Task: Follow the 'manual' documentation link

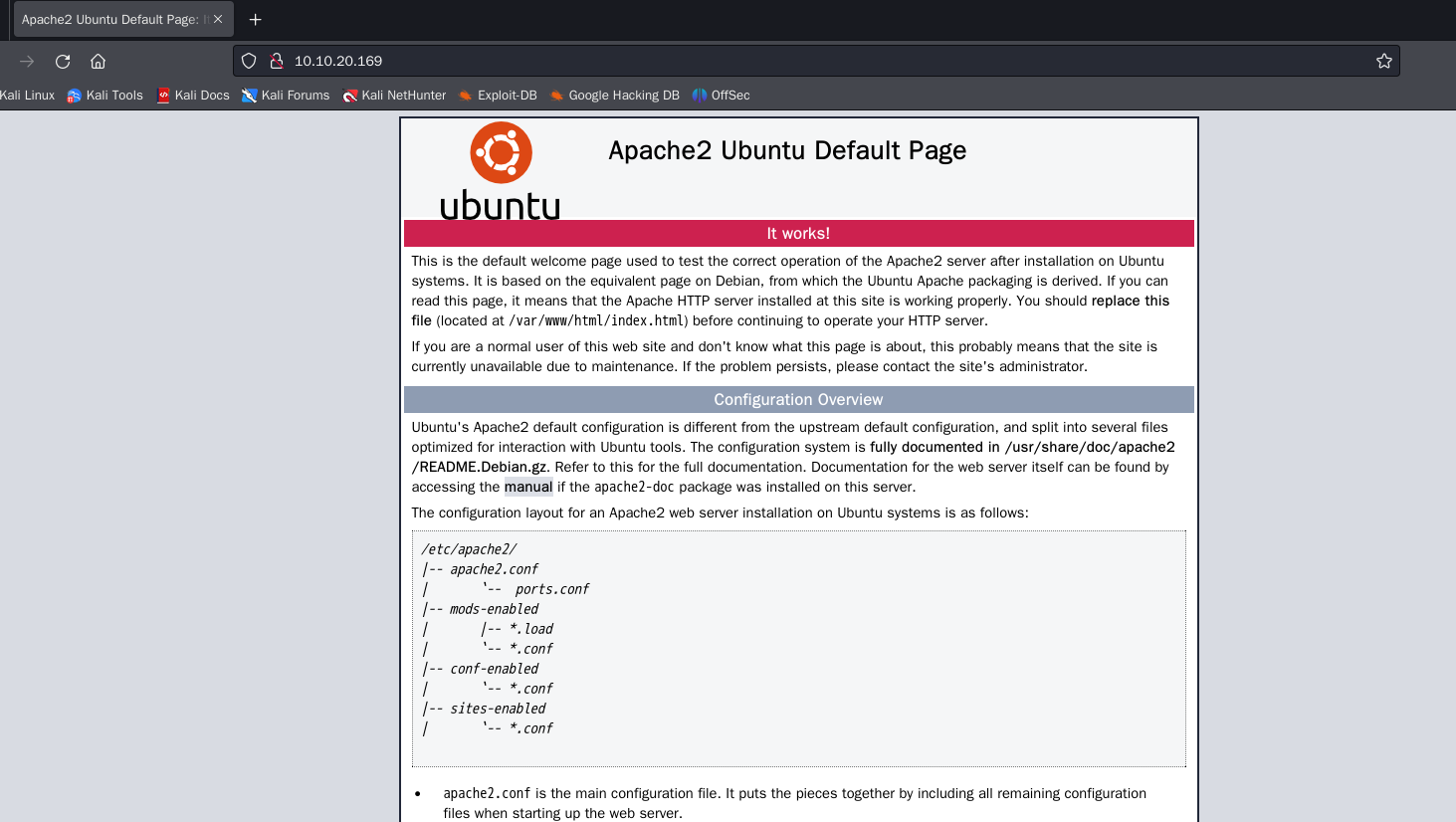Action: pyautogui.click(x=528, y=487)
